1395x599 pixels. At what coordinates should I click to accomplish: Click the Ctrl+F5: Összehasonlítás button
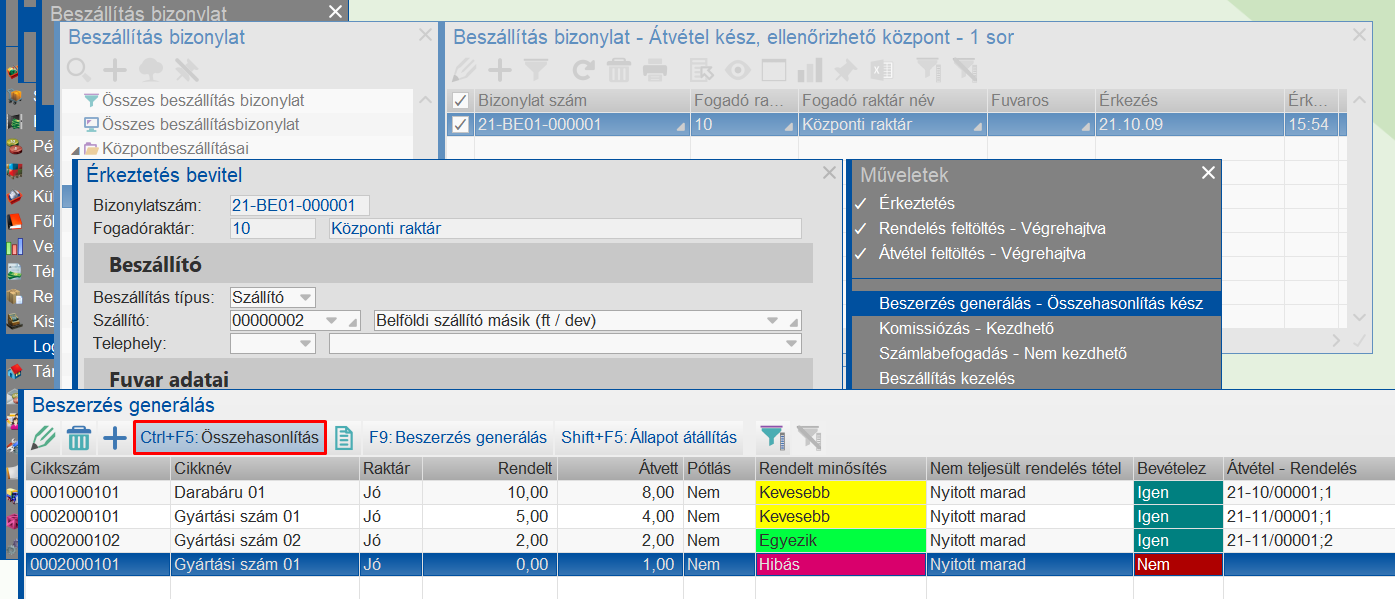click(230, 437)
